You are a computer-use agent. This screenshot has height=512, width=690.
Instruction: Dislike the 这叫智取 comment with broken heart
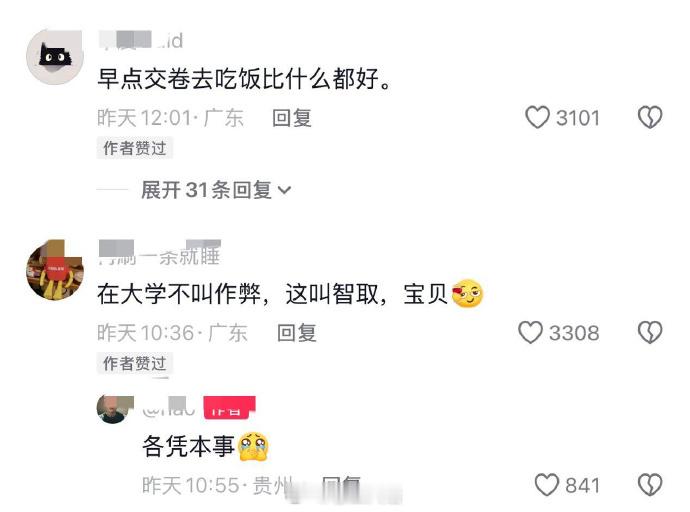(650, 332)
